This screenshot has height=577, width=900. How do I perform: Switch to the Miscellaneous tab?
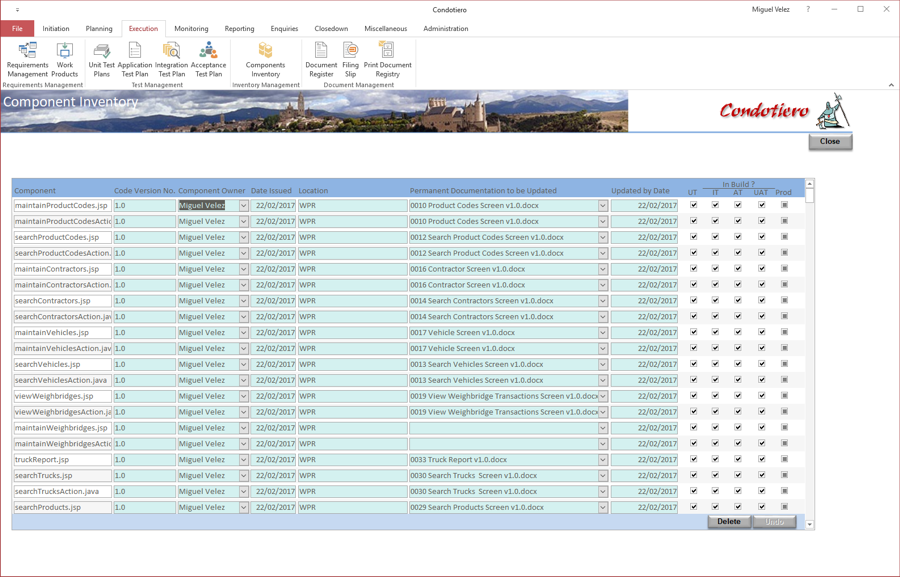[x=386, y=29]
